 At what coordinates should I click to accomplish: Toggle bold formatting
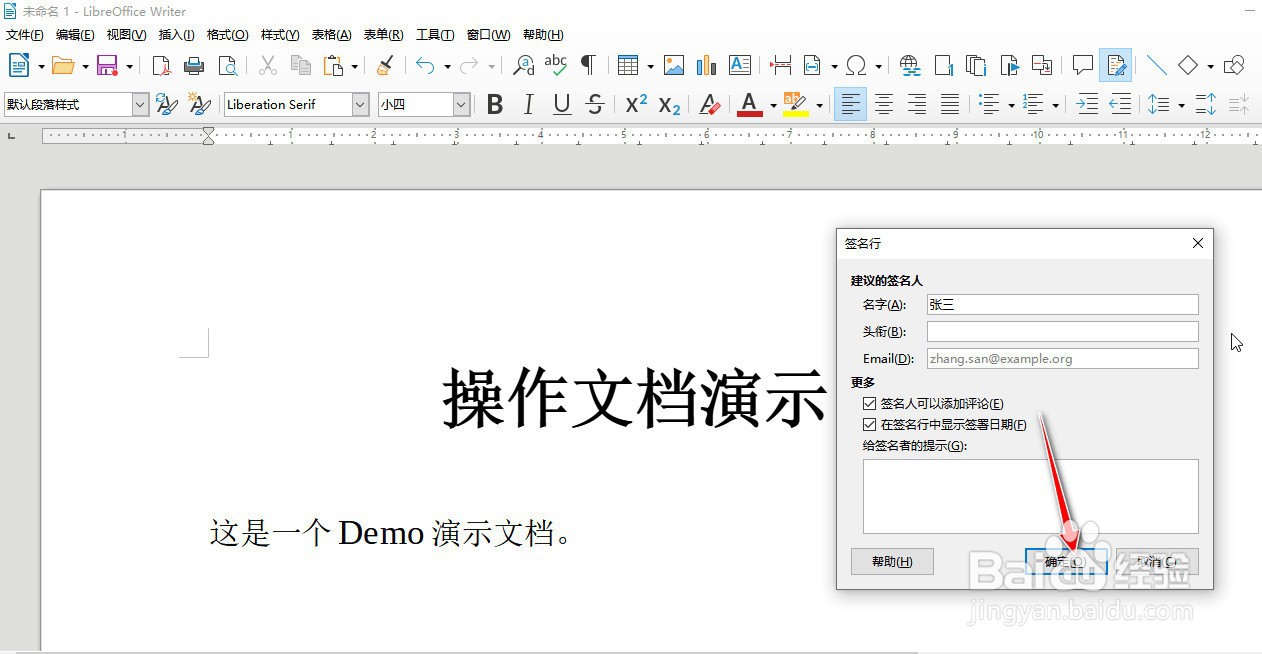(x=495, y=104)
